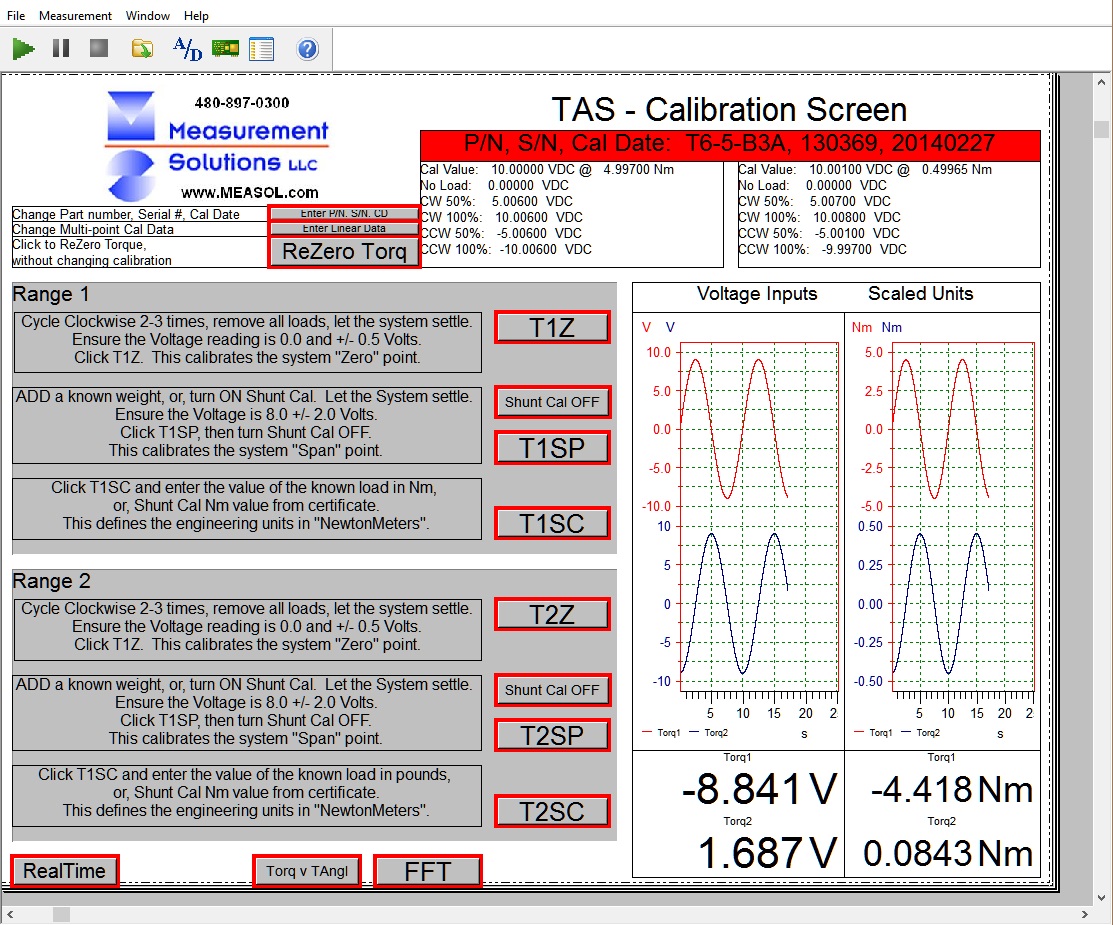Click the 1.687 V Torq2 readout
The height and width of the screenshot is (925, 1113).
click(767, 853)
